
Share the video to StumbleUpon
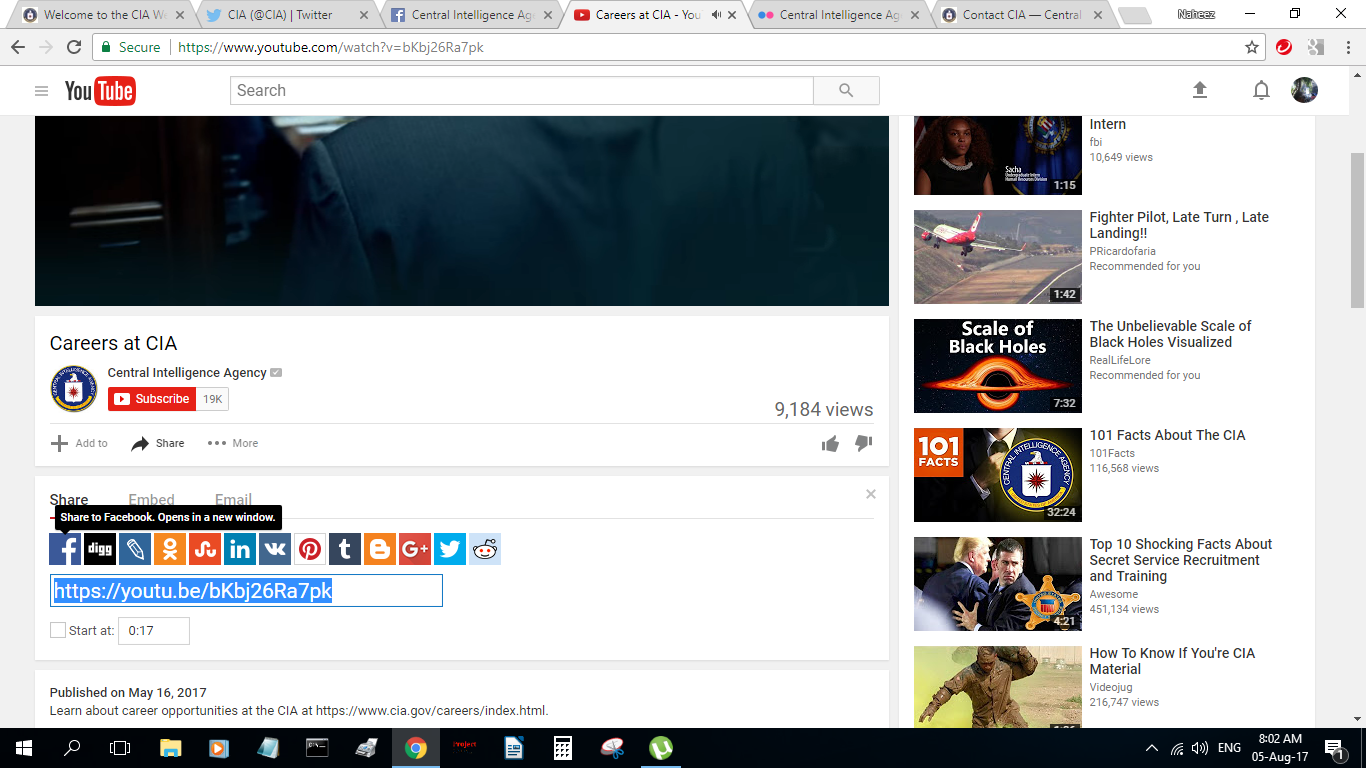[x=205, y=549]
